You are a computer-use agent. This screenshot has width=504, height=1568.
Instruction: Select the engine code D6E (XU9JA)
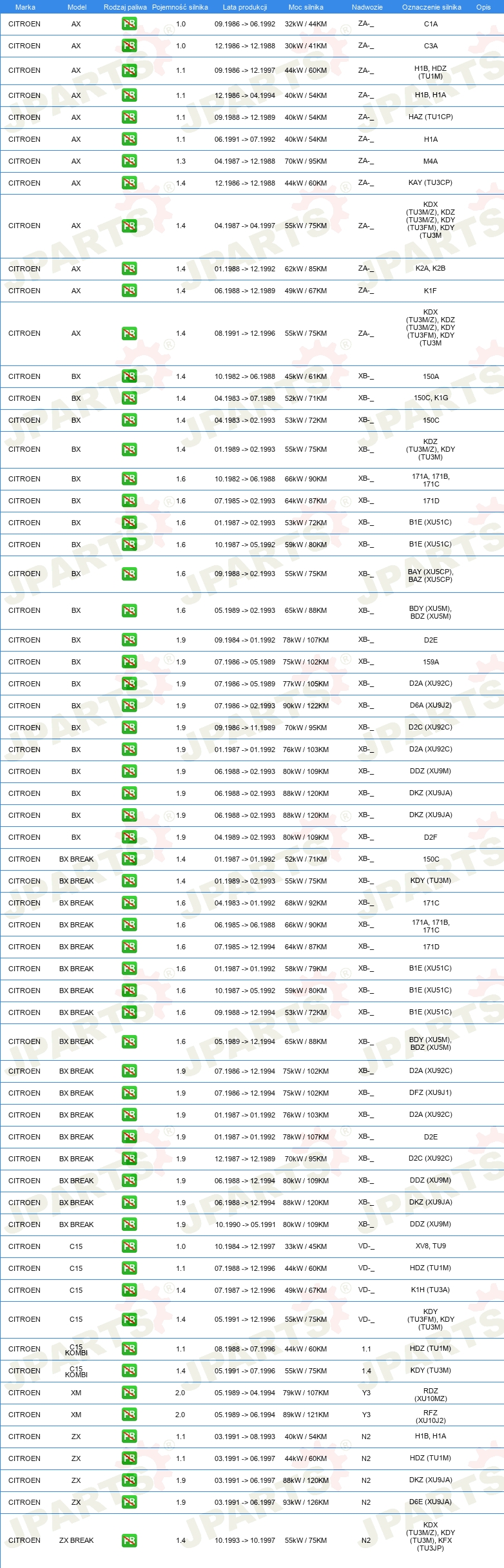[431, 1502]
